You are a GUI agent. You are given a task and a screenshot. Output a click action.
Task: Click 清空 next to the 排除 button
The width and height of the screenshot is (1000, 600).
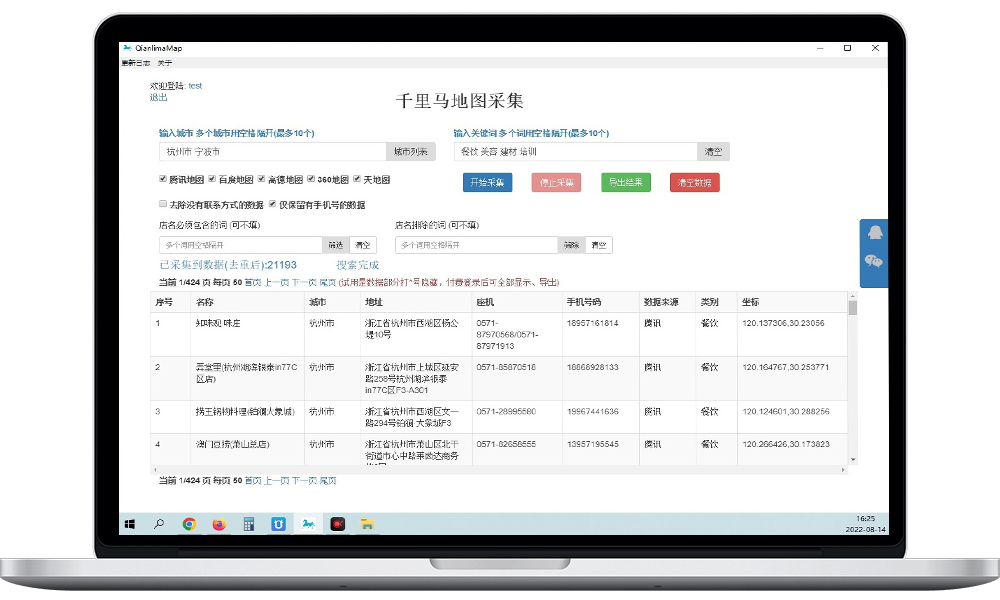pos(599,245)
